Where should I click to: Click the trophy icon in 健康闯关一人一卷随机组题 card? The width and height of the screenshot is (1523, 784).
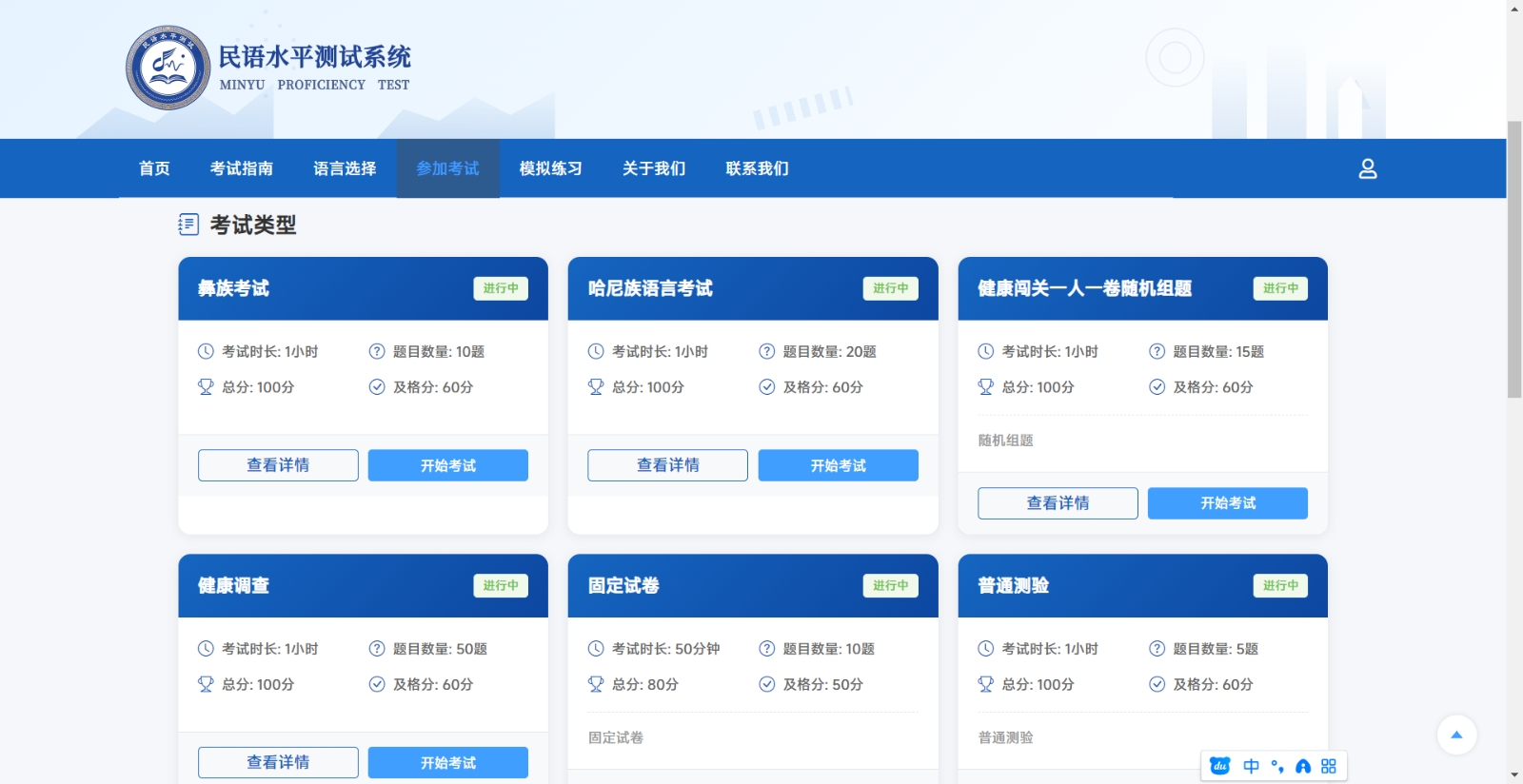pyautogui.click(x=986, y=386)
